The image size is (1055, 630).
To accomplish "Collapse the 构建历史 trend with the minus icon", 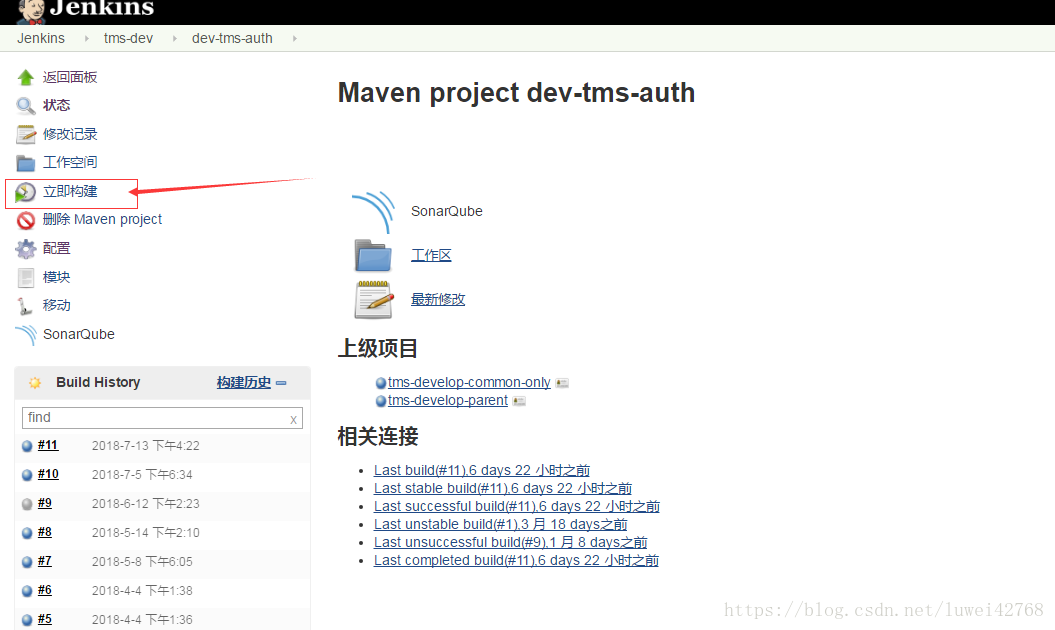I will point(281,383).
